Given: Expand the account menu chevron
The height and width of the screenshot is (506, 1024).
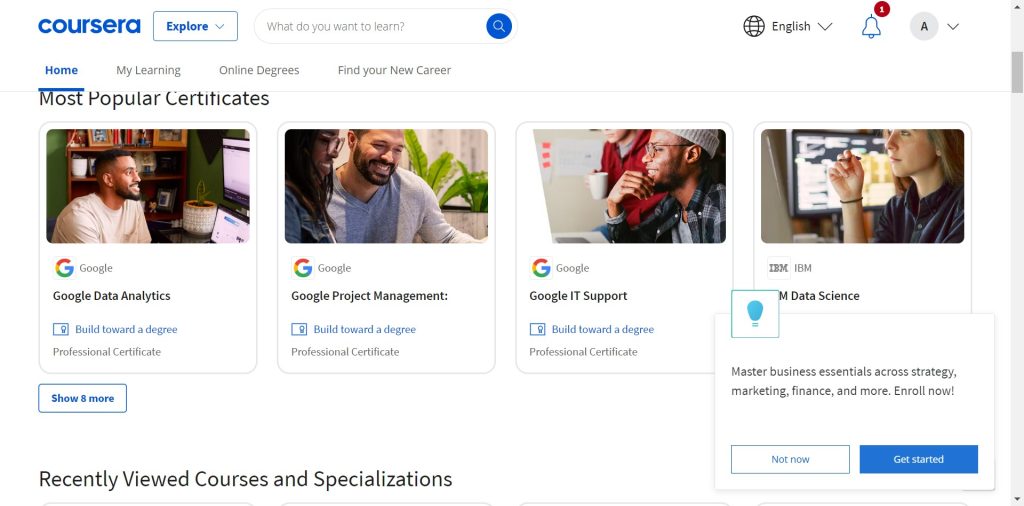Looking at the screenshot, I should pyautogui.click(x=953, y=27).
